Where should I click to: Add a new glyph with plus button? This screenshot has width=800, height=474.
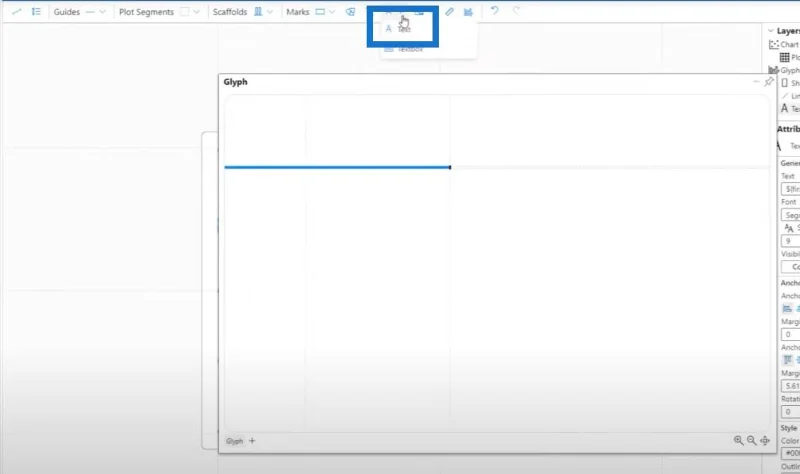pos(252,441)
